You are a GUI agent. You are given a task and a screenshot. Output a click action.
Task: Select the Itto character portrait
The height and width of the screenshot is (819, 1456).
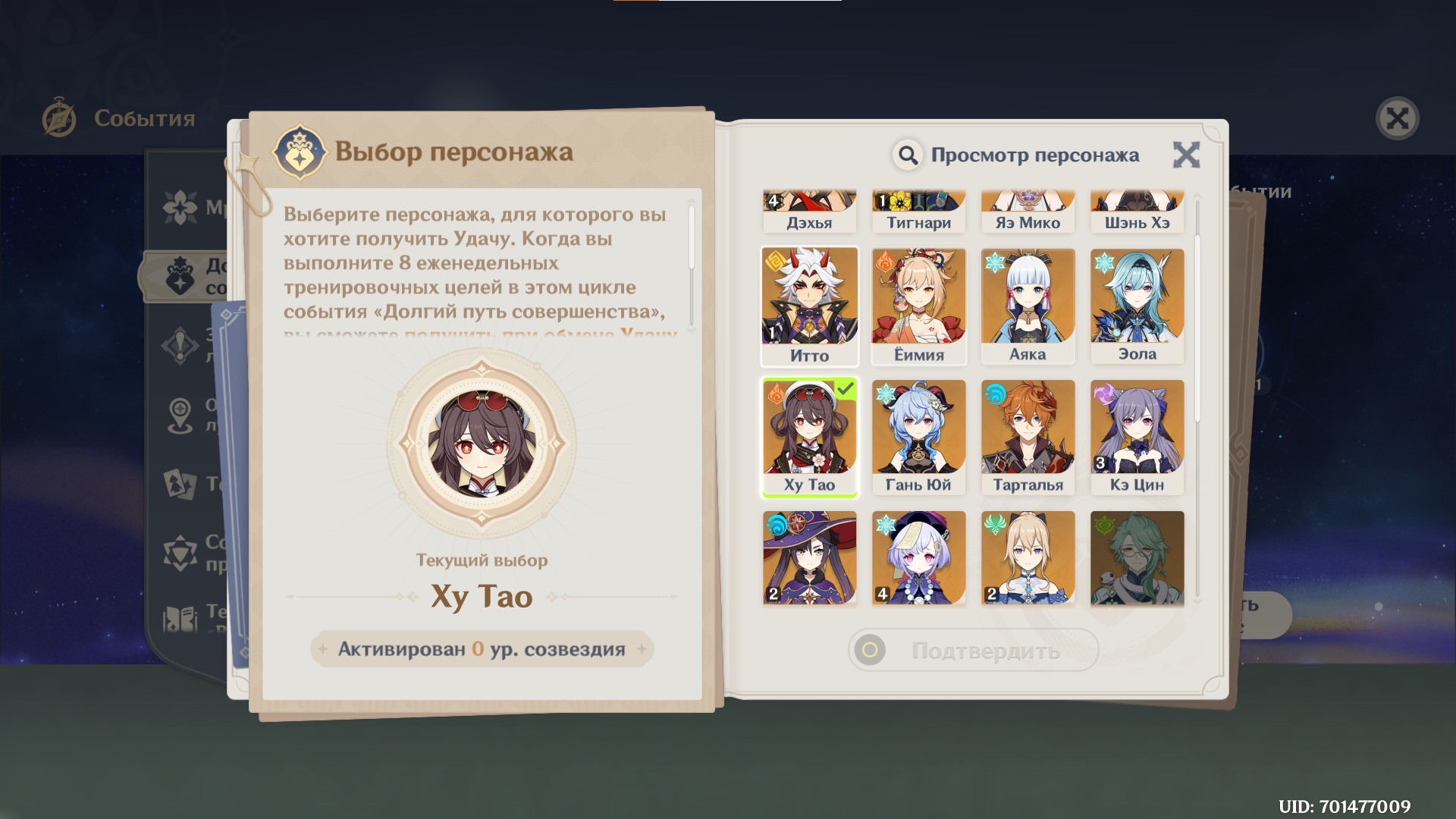[809, 306]
